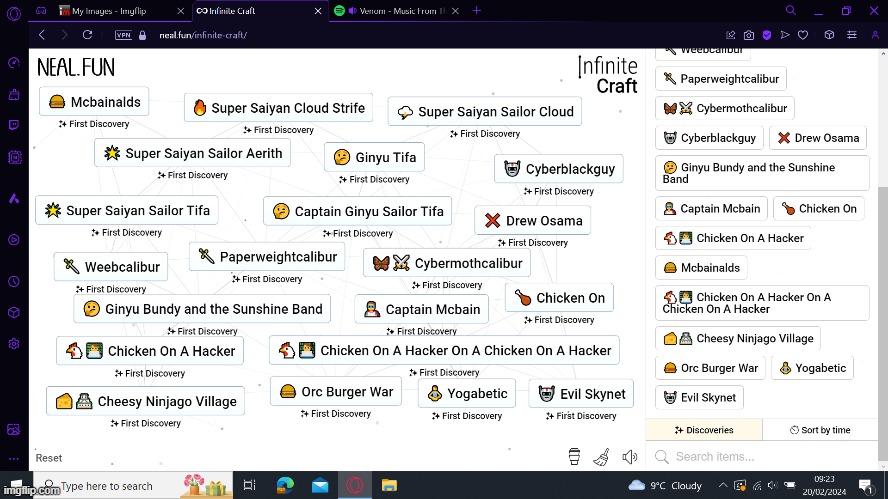The height and width of the screenshot is (499, 888).
Task: Click Super Saiyan Sailor Aerith canvas element
Action: pos(193,153)
